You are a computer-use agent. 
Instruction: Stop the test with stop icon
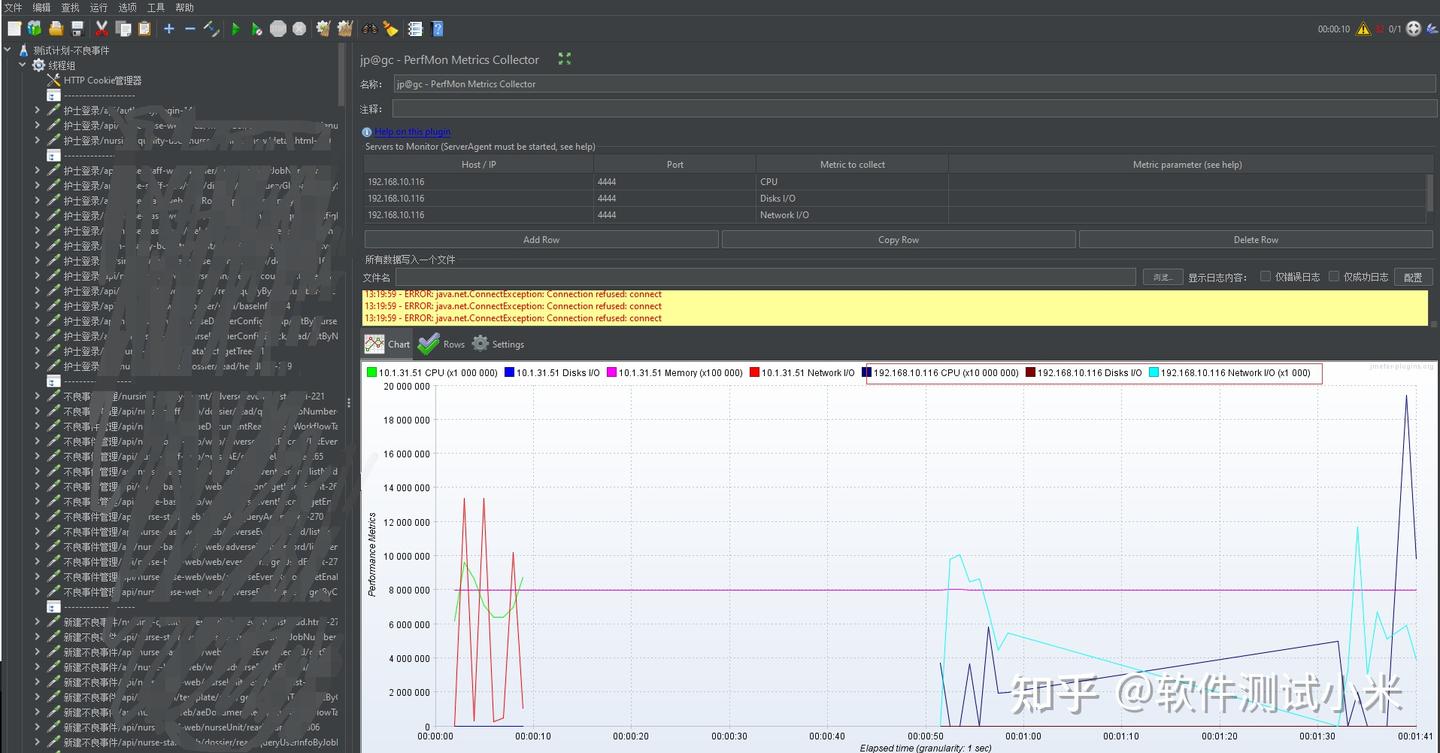point(278,29)
